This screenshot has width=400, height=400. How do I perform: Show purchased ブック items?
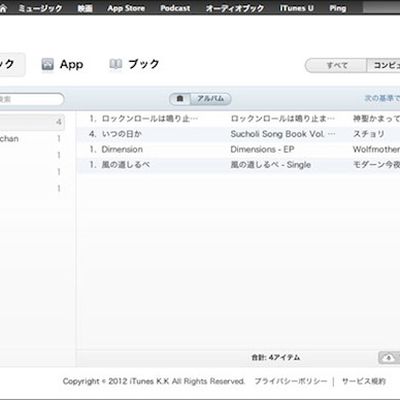coord(144,64)
